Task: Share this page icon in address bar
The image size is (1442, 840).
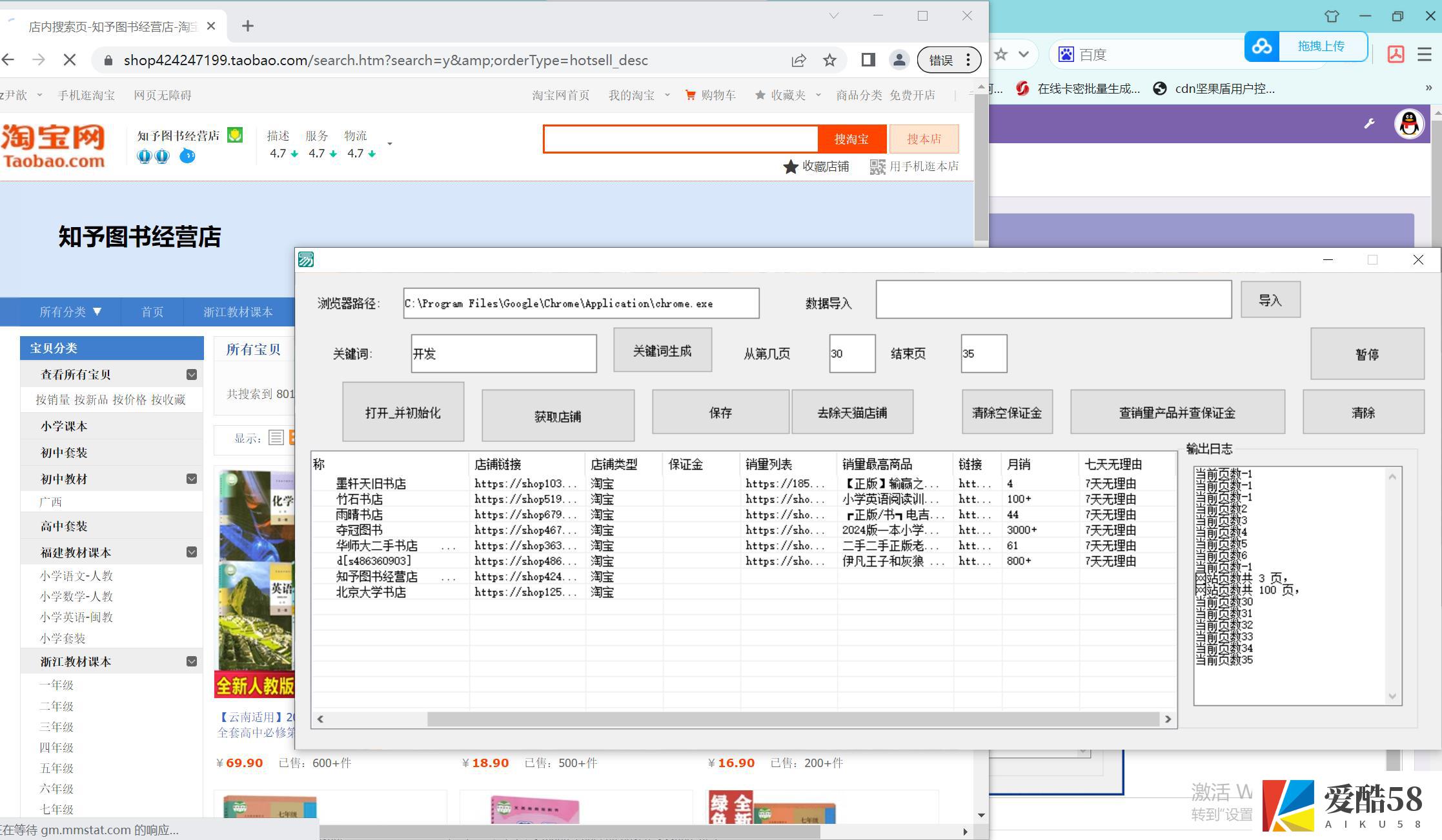Action: coord(798,60)
